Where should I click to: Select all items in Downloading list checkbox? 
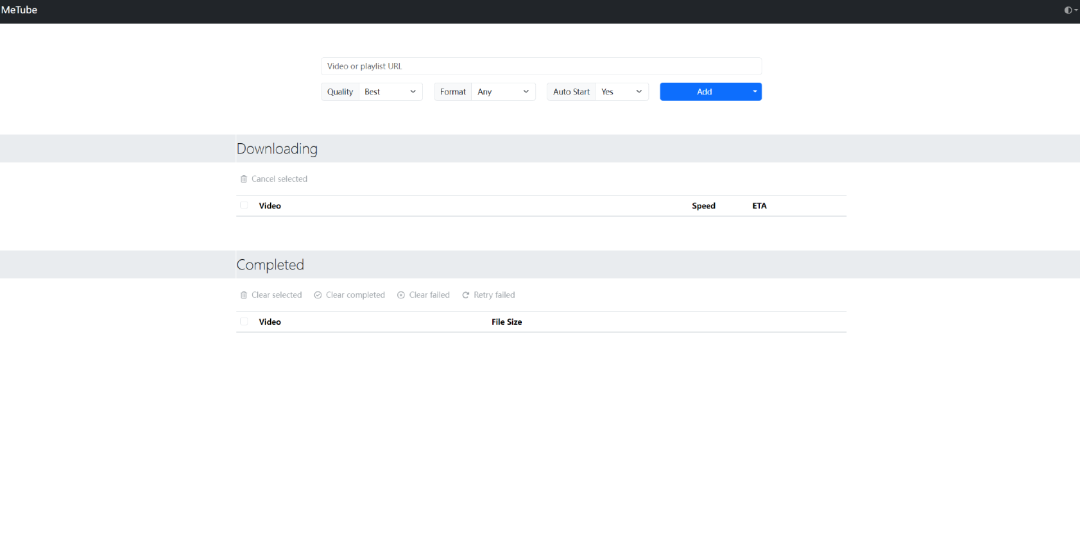click(x=244, y=206)
